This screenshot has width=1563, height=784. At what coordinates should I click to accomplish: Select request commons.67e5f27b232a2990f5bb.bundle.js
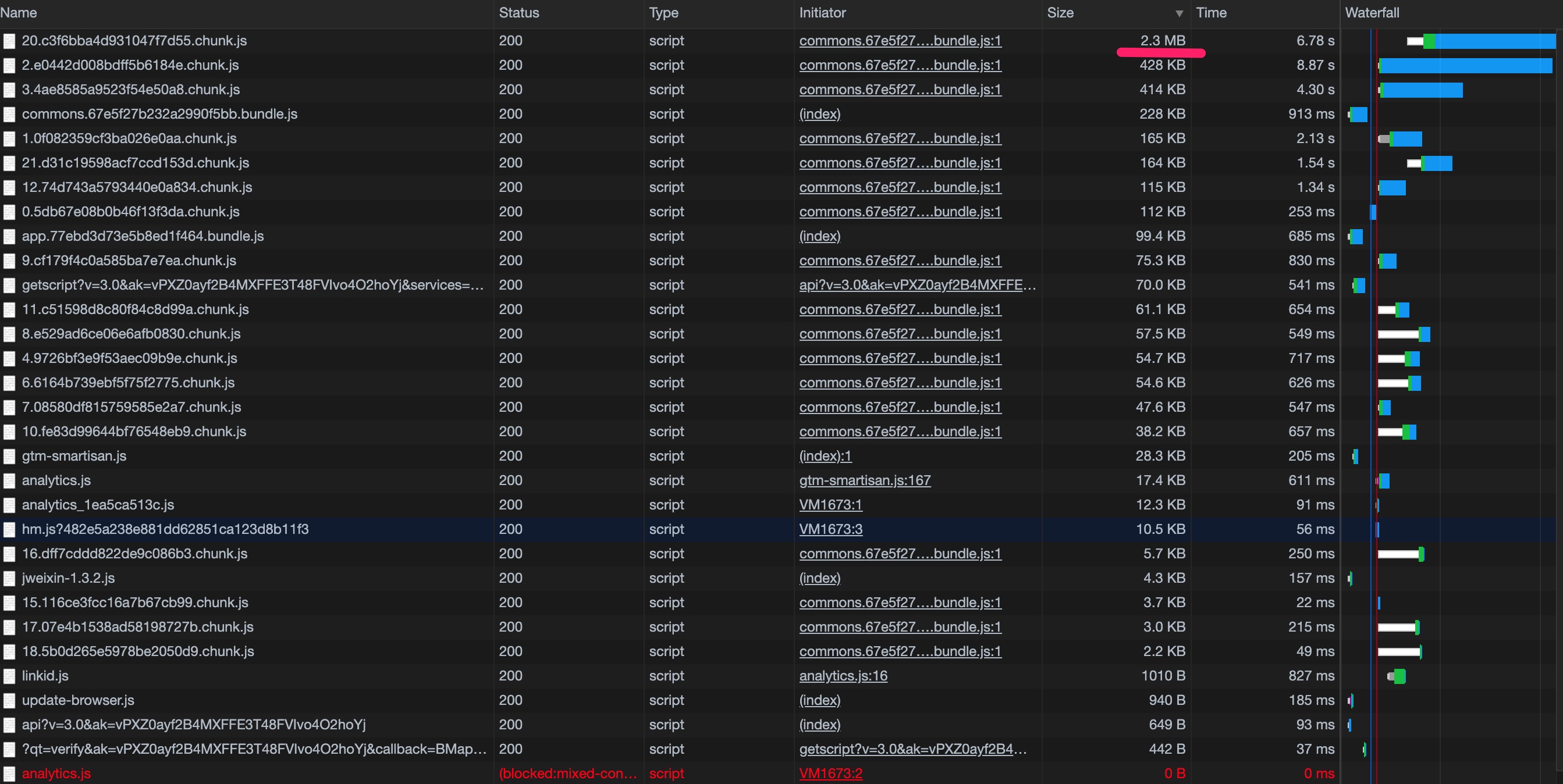coord(159,114)
